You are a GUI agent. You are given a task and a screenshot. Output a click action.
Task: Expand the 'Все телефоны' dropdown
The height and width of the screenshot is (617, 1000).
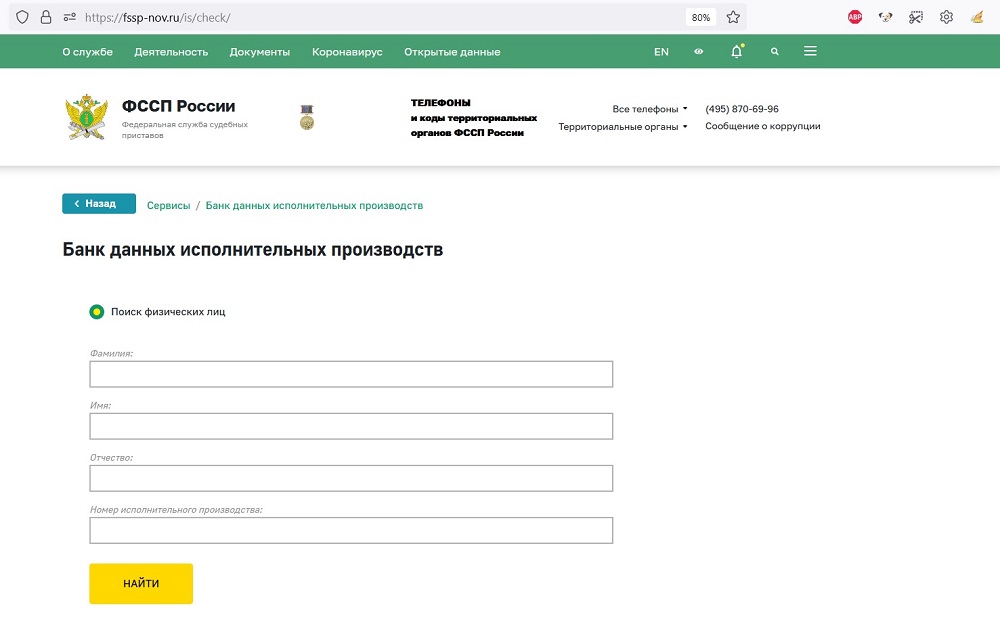650,109
